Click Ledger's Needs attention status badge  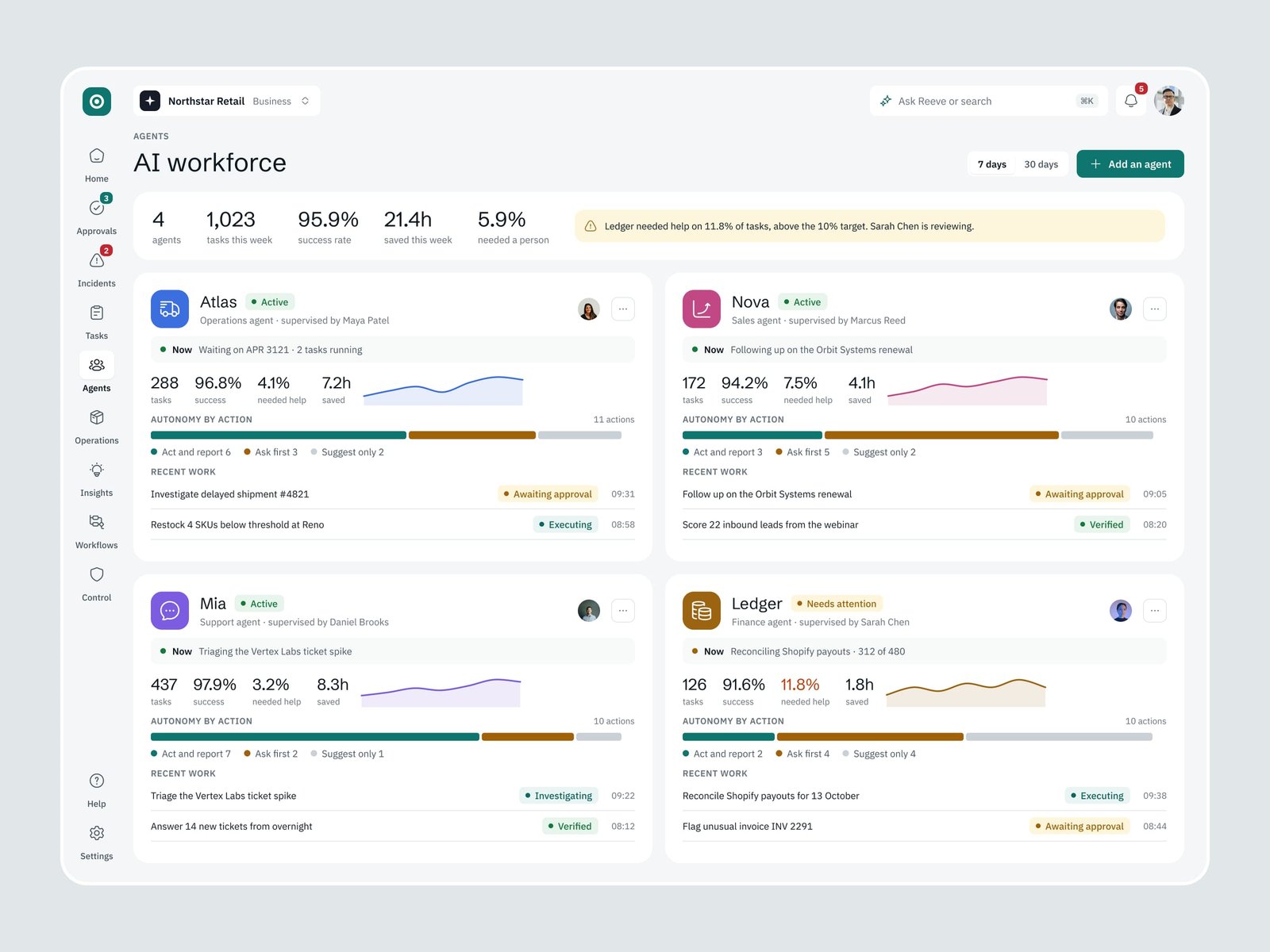pyautogui.click(x=837, y=604)
